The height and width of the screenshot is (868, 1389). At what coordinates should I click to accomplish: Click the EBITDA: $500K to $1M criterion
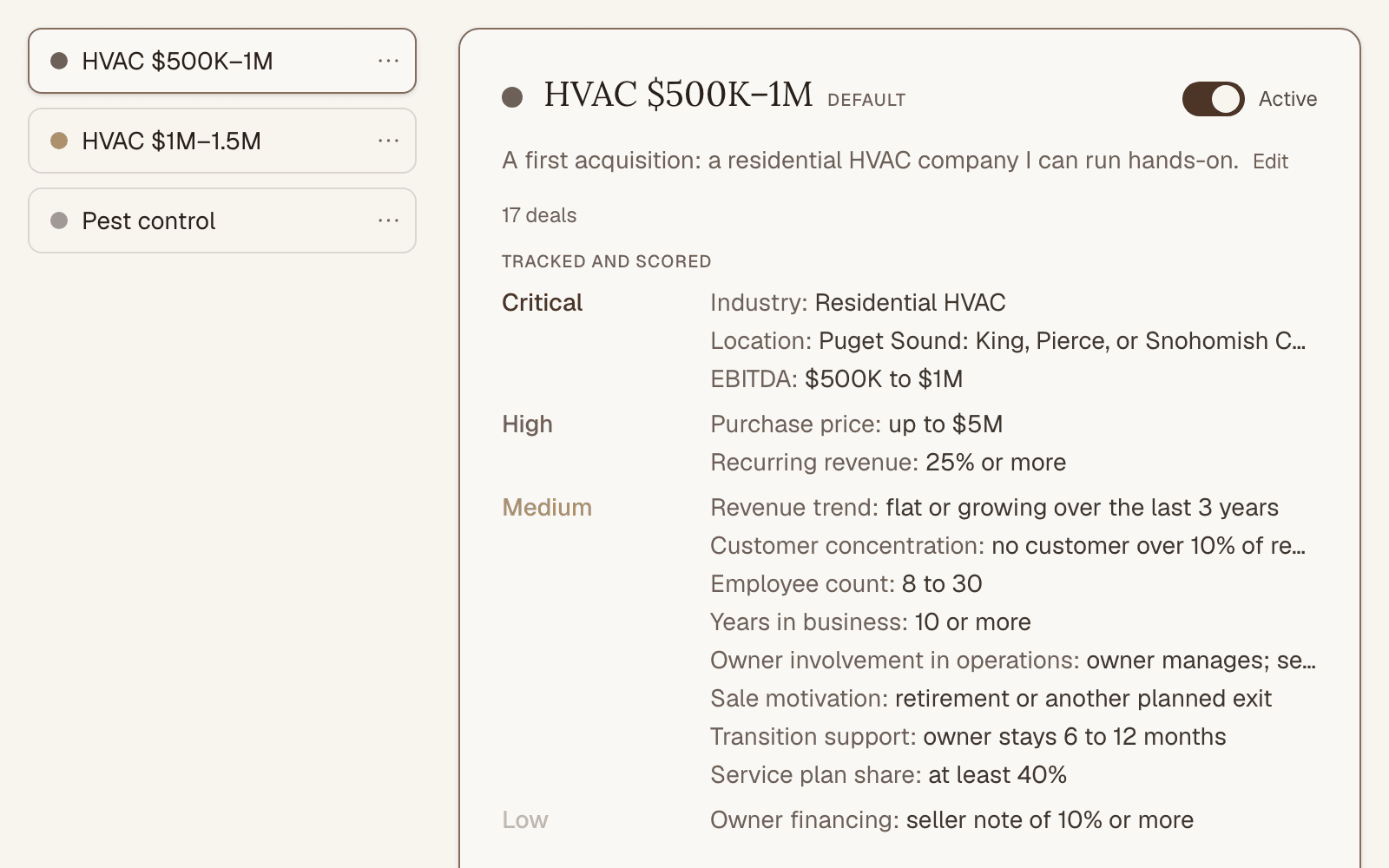pos(837,379)
